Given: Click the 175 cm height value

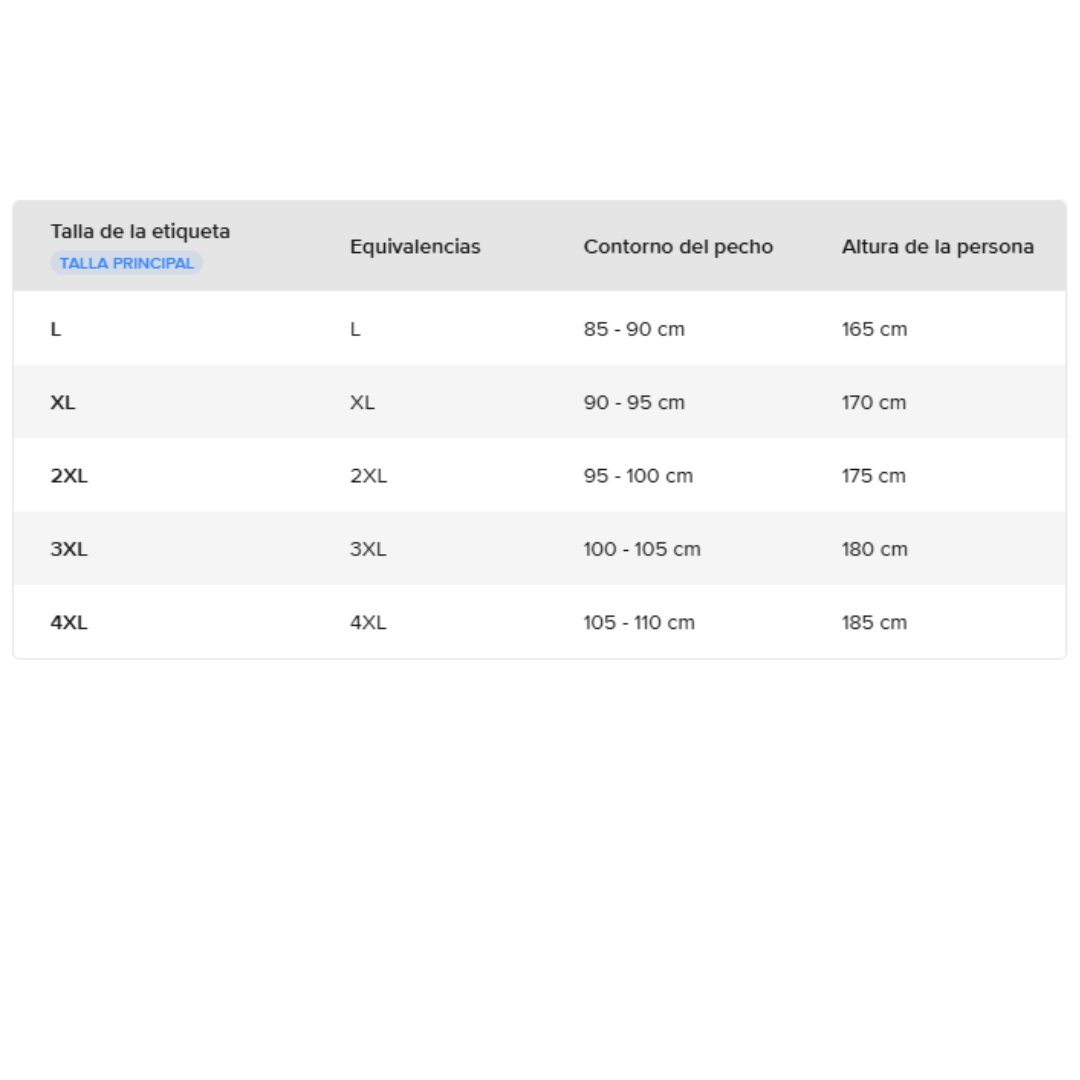Looking at the screenshot, I should [874, 476].
